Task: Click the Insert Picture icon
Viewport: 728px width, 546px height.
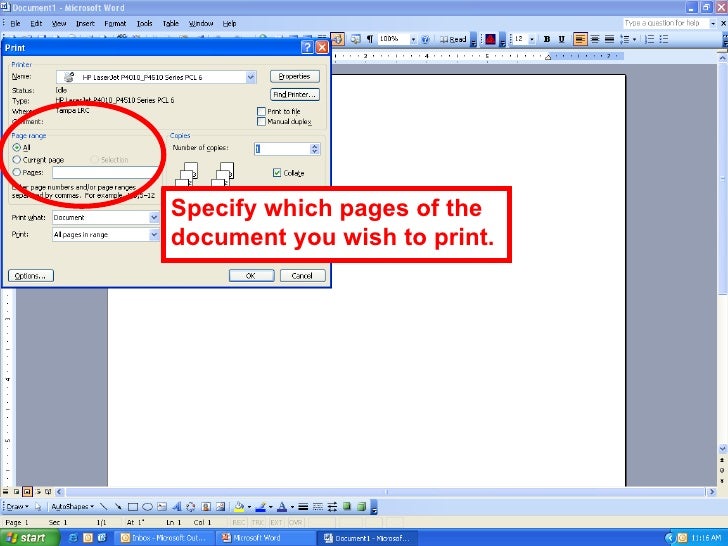Action: tap(221, 507)
